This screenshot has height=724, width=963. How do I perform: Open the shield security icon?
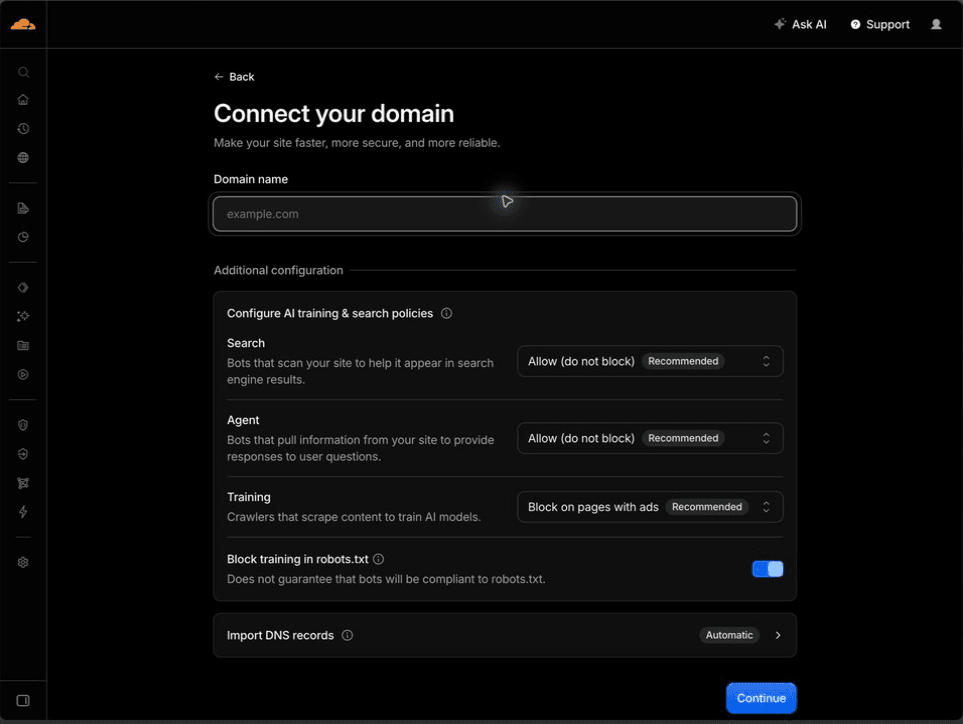pos(23,425)
